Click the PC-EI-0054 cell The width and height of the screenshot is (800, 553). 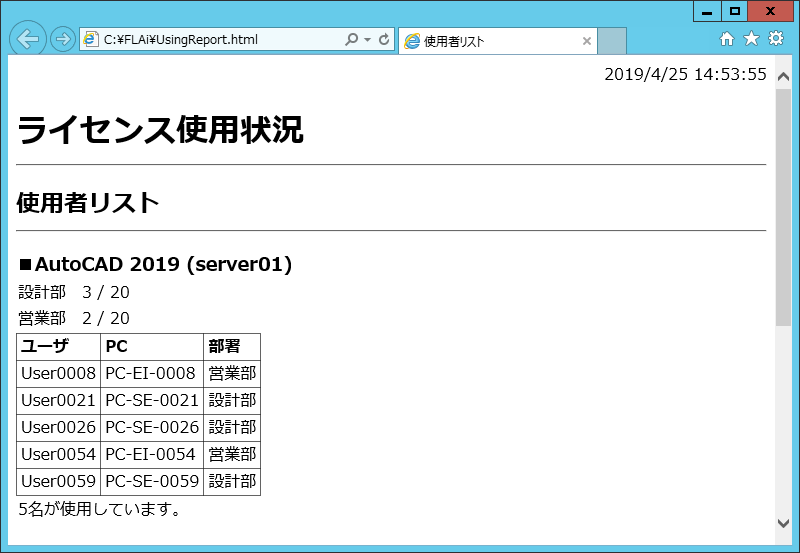click(x=152, y=455)
